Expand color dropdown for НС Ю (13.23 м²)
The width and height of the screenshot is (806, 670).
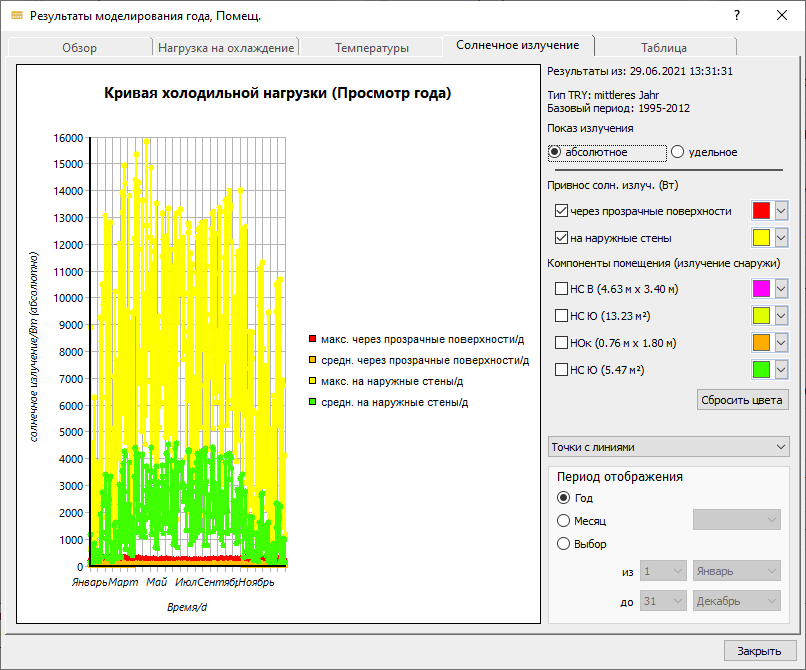pyautogui.click(x=781, y=316)
